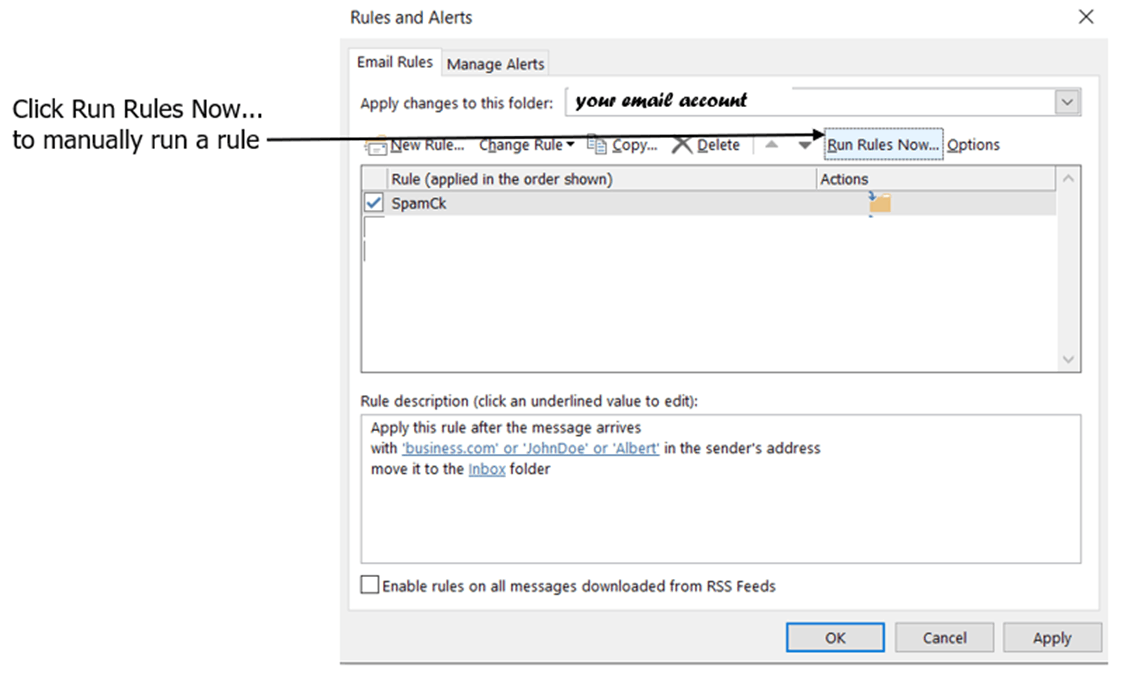The height and width of the screenshot is (679, 1125).
Task: Edit the 'business.com' sender address link
Action: tap(530, 449)
